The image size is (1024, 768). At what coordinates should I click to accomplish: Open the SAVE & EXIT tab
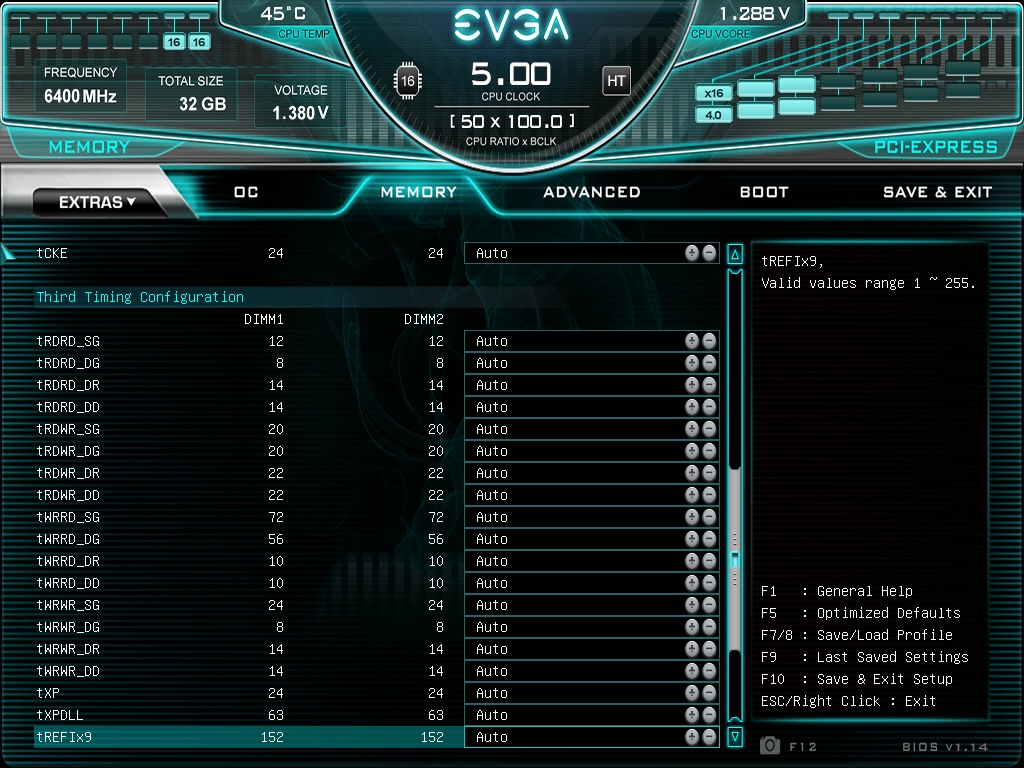point(938,192)
